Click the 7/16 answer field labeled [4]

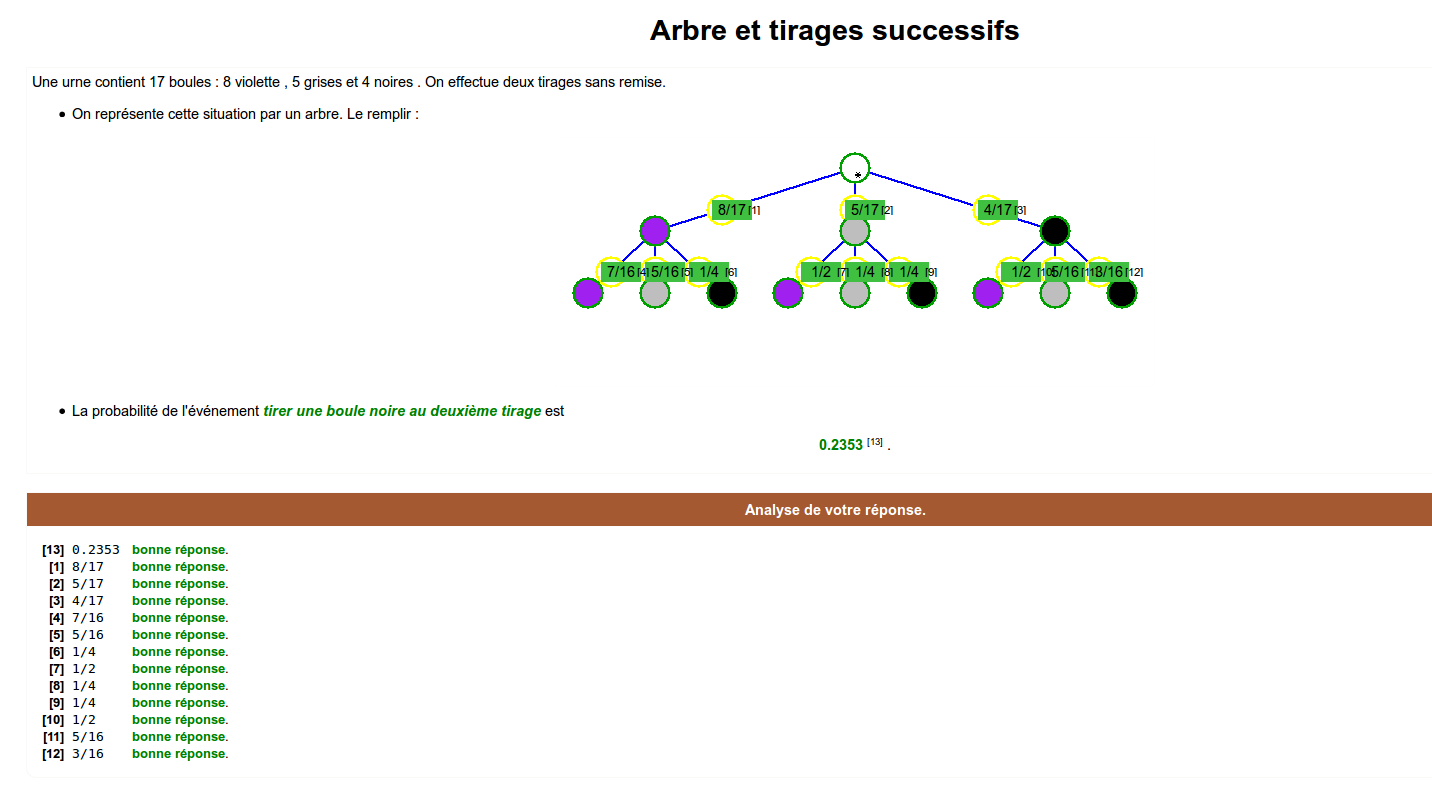pos(620,272)
